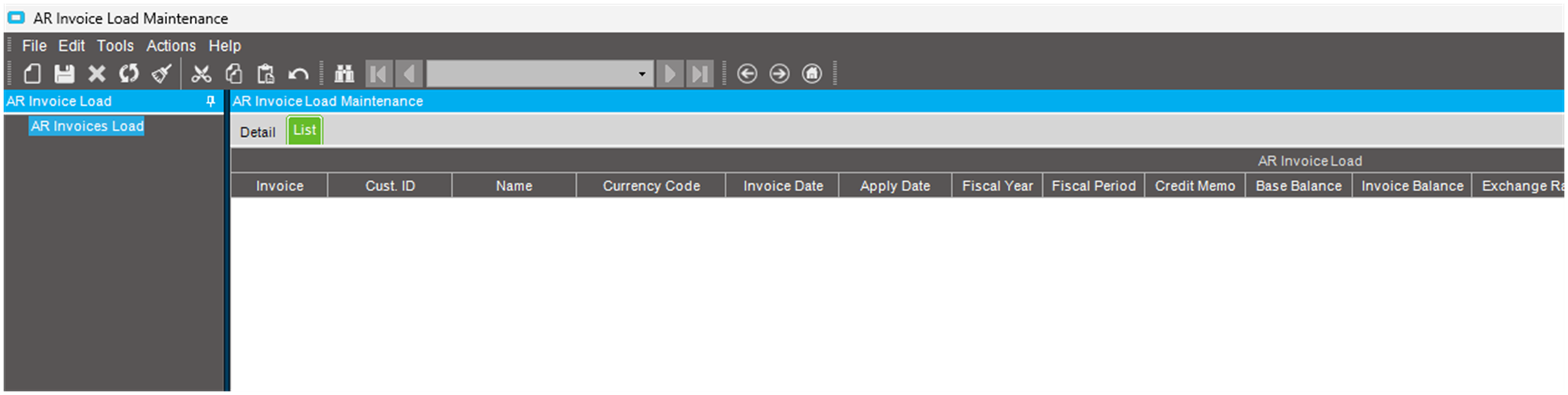Pin the AR Invoice Load tree panel
The image size is (1568, 395).
211,101
